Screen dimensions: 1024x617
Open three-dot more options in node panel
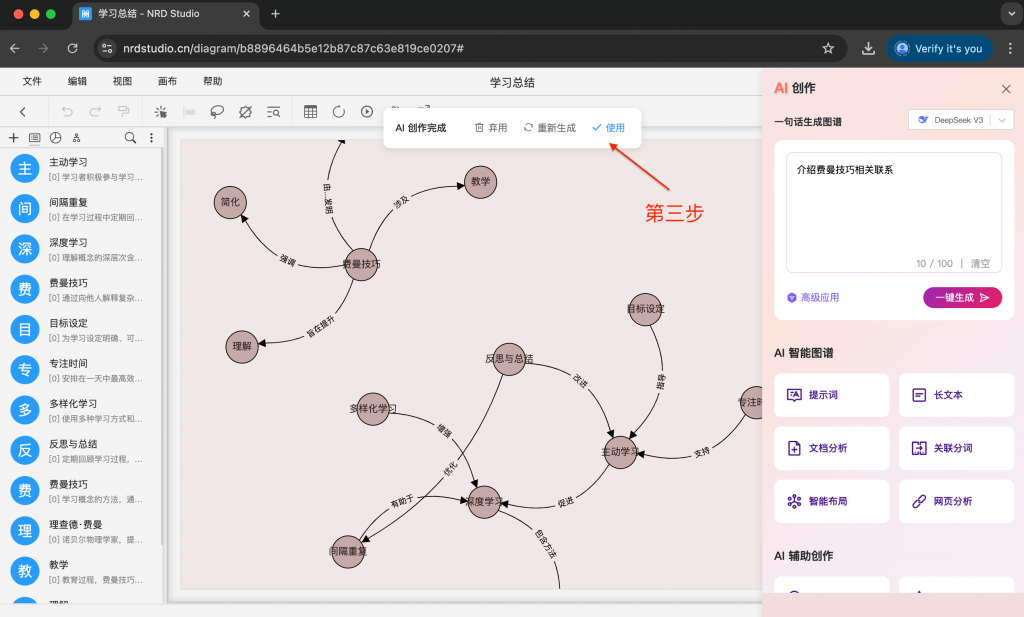[151, 138]
